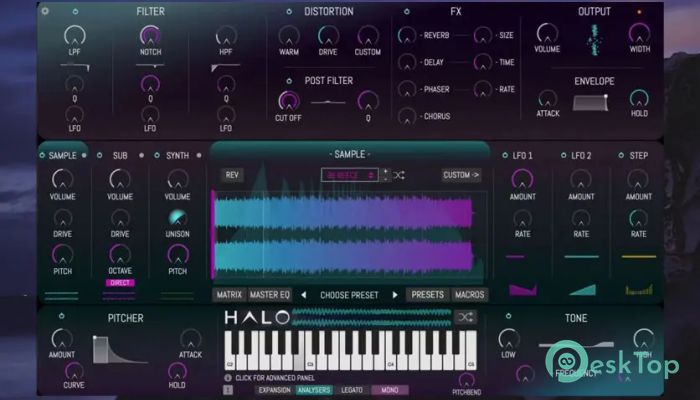Open the Custom sample menu
This screenshot has height=400, width=700.
click(x=461, y=175)
